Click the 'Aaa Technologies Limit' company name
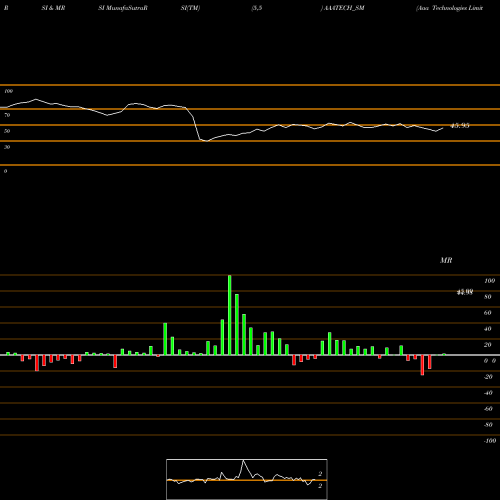This screenshot has width=500, height=500. (x=450, y=8)
